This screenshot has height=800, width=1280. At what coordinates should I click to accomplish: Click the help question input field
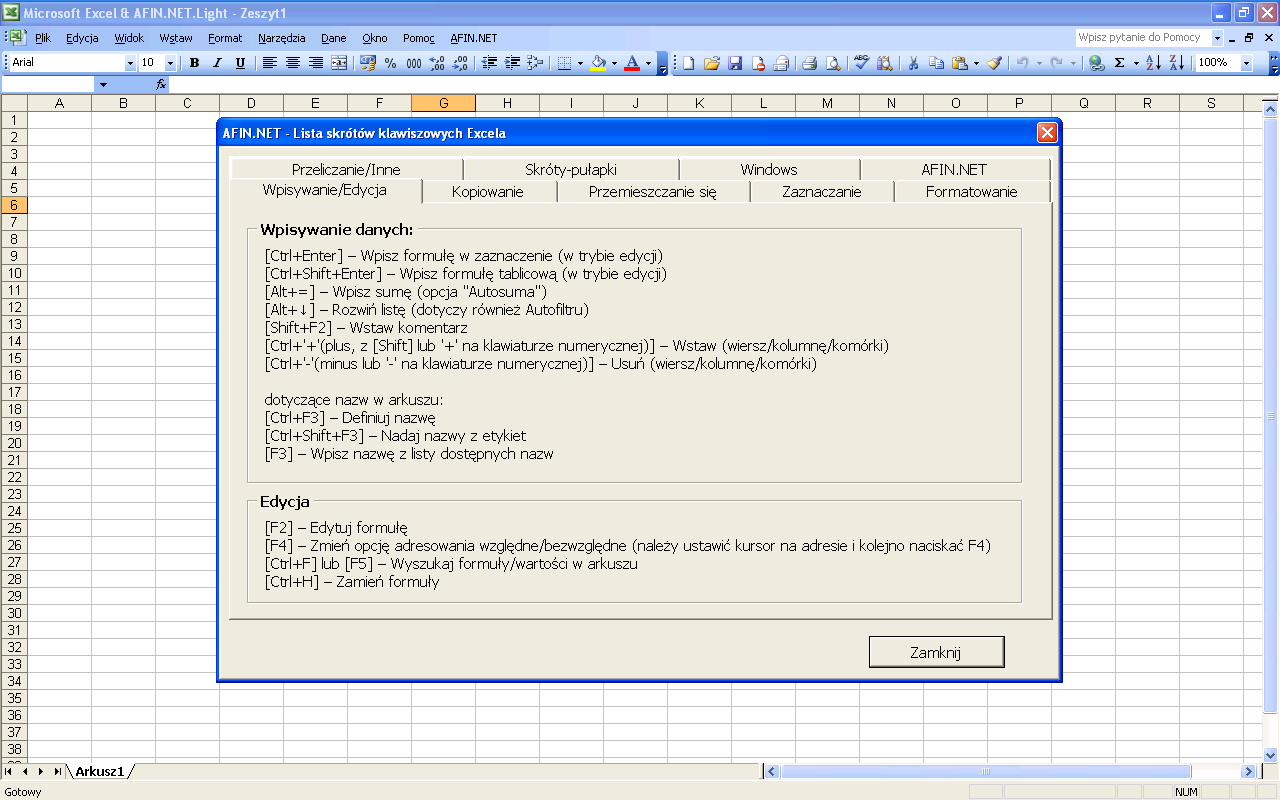(1143, 37)
